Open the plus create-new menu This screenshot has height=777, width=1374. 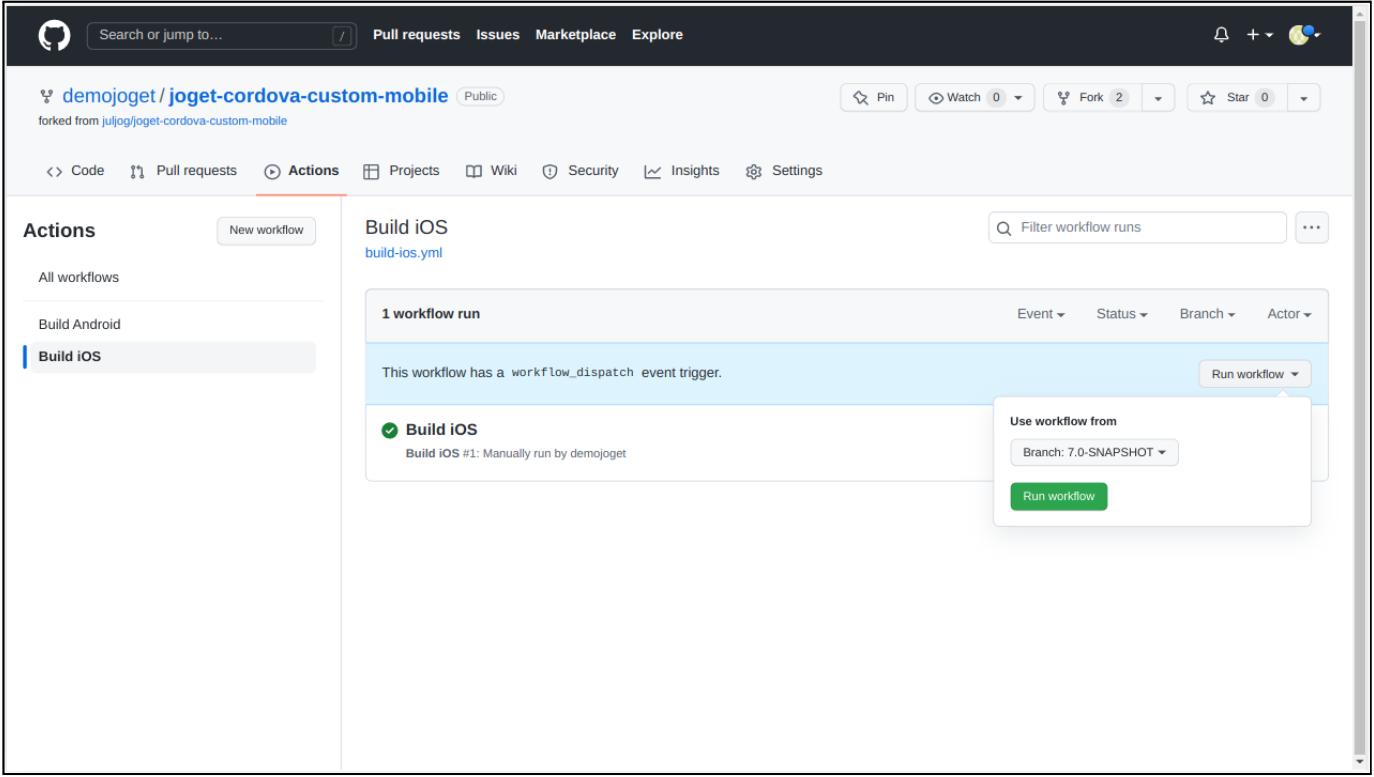(x=1259, y=35)
